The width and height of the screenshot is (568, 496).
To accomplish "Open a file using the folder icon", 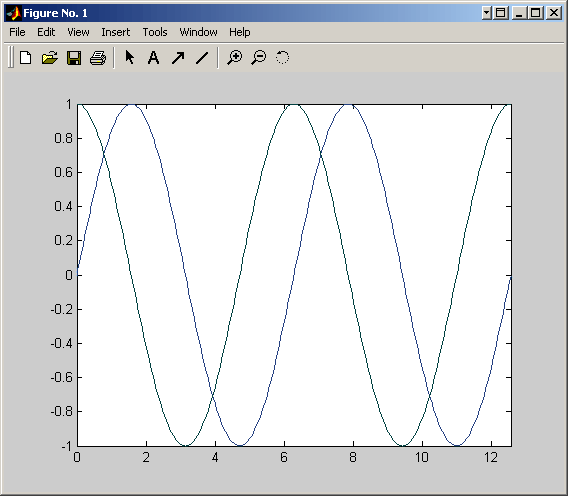I will [x=50, y=58].
